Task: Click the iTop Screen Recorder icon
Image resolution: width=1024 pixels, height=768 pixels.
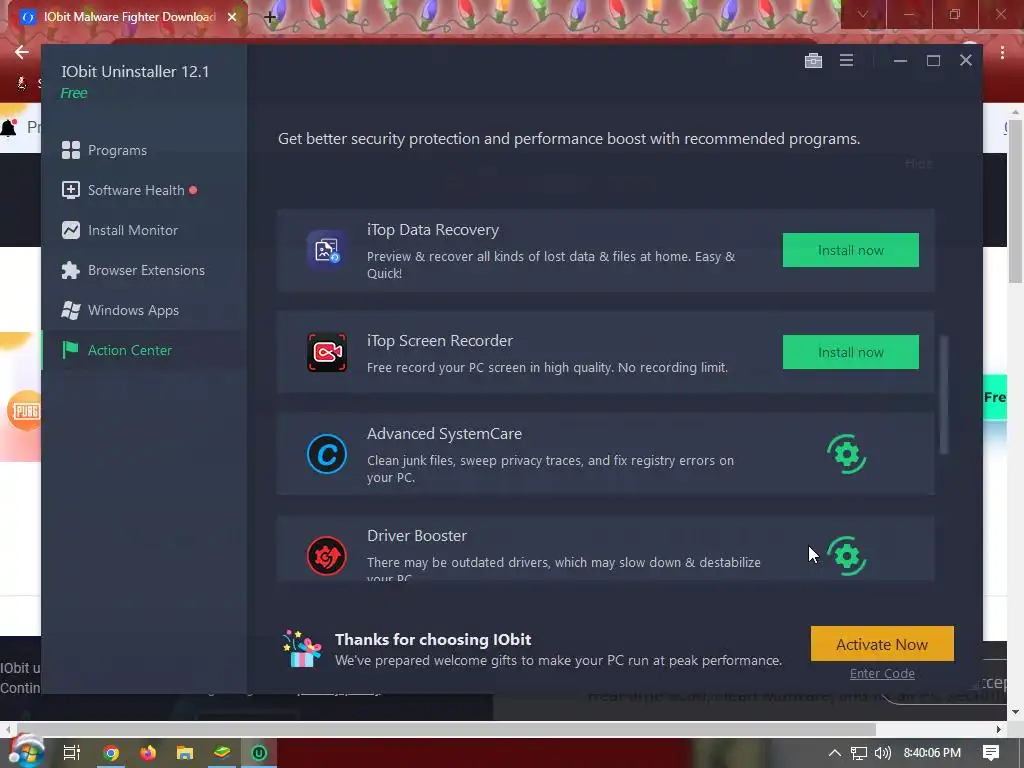Action: pyautogui.click(x=327, y=352)
